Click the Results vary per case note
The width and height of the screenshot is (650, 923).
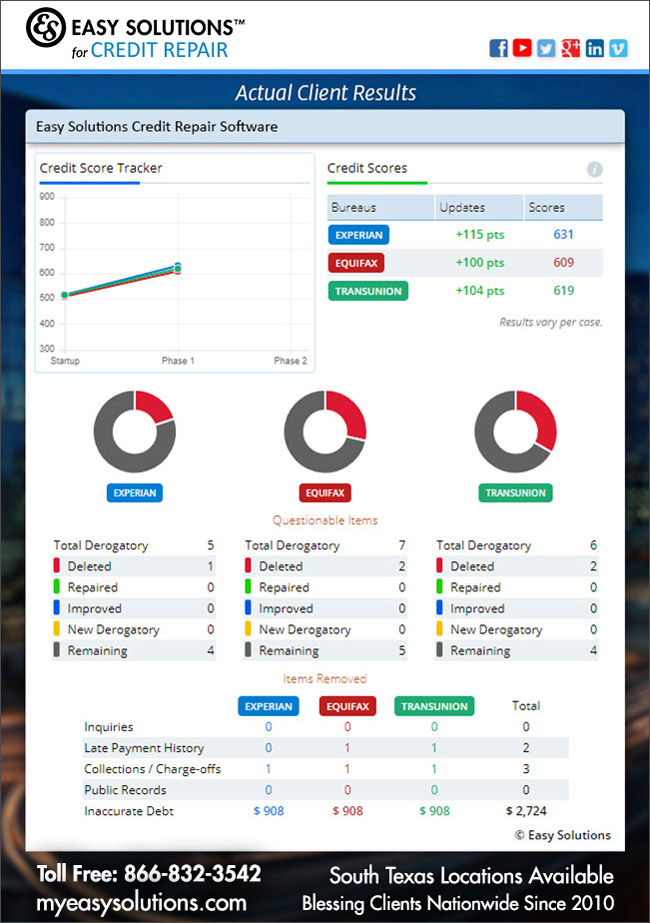coord(551,322)
